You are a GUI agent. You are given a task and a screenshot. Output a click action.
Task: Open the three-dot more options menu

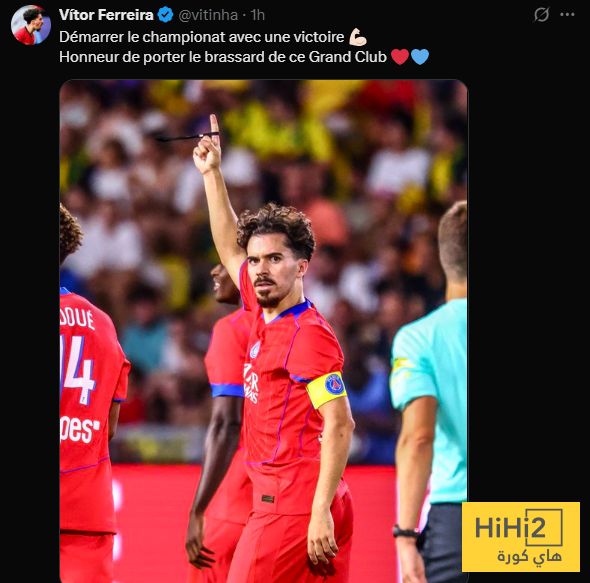[567, 15]
